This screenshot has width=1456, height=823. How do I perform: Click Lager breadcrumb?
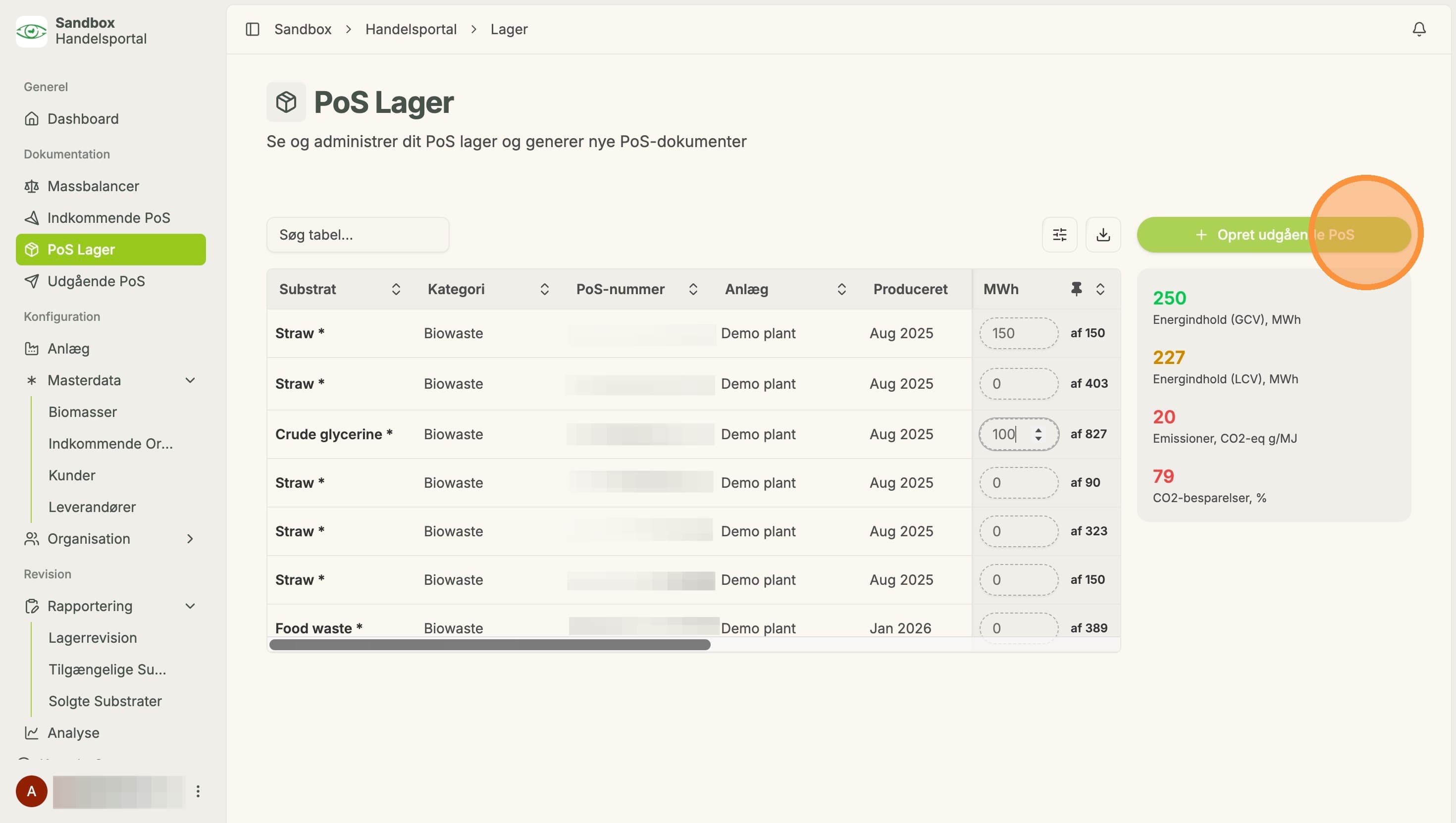pos(509,29)
